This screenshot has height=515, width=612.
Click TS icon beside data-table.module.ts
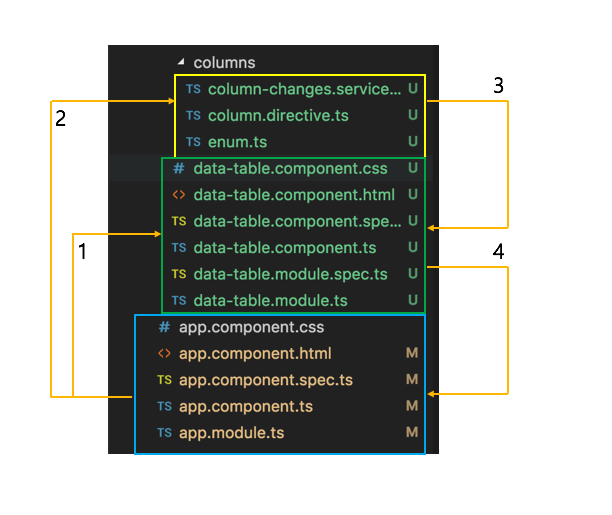tap(179, 301)
